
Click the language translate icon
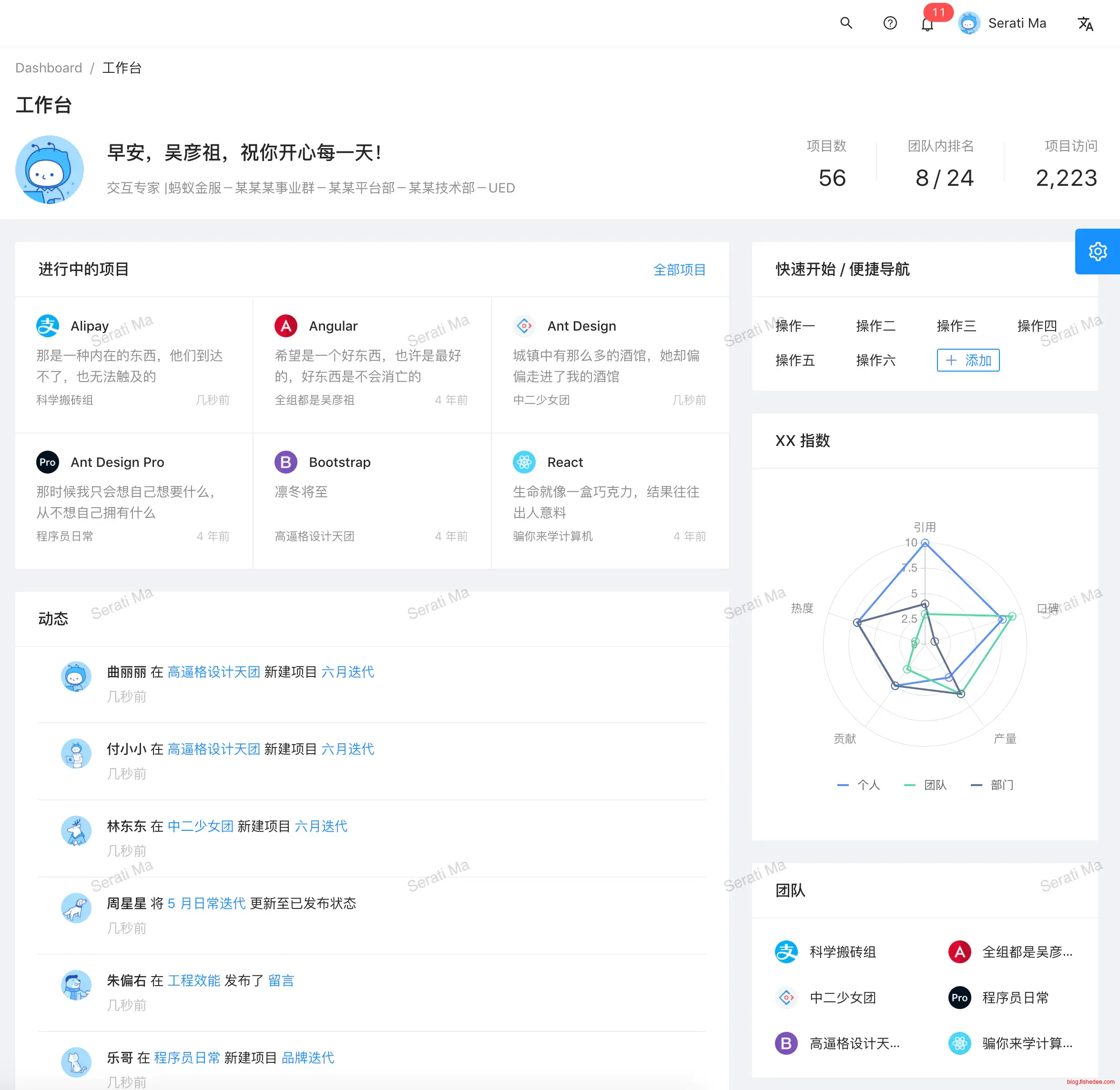pos(1085,23)
